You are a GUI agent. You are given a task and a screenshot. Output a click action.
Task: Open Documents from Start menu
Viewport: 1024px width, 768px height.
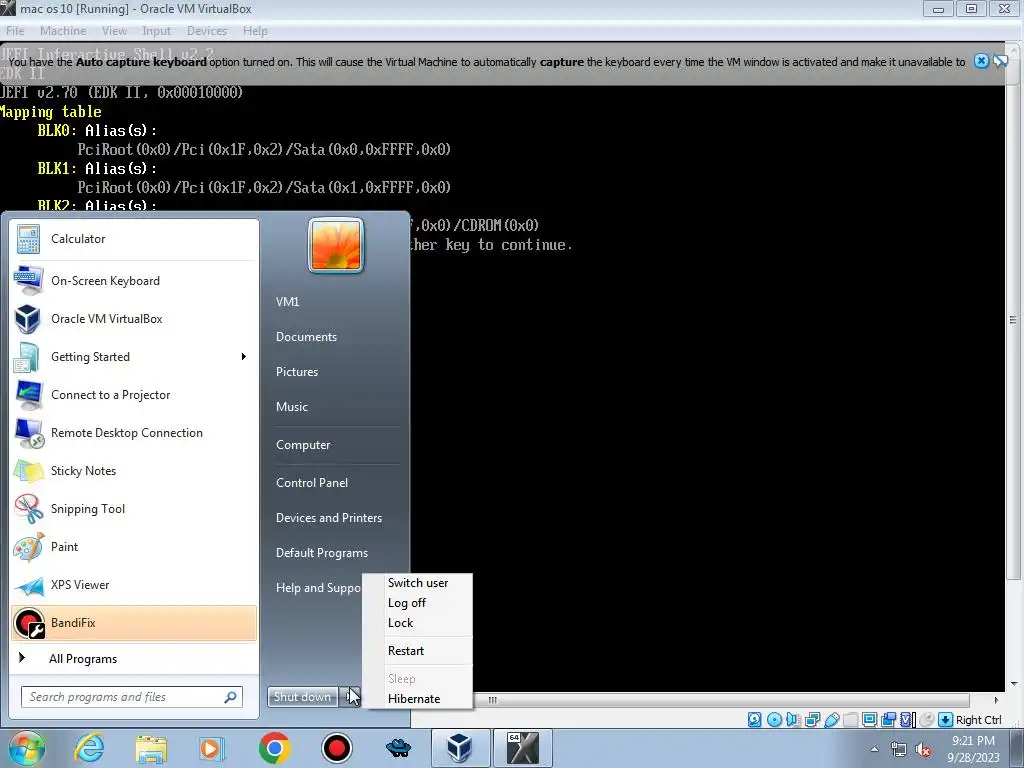306,337
